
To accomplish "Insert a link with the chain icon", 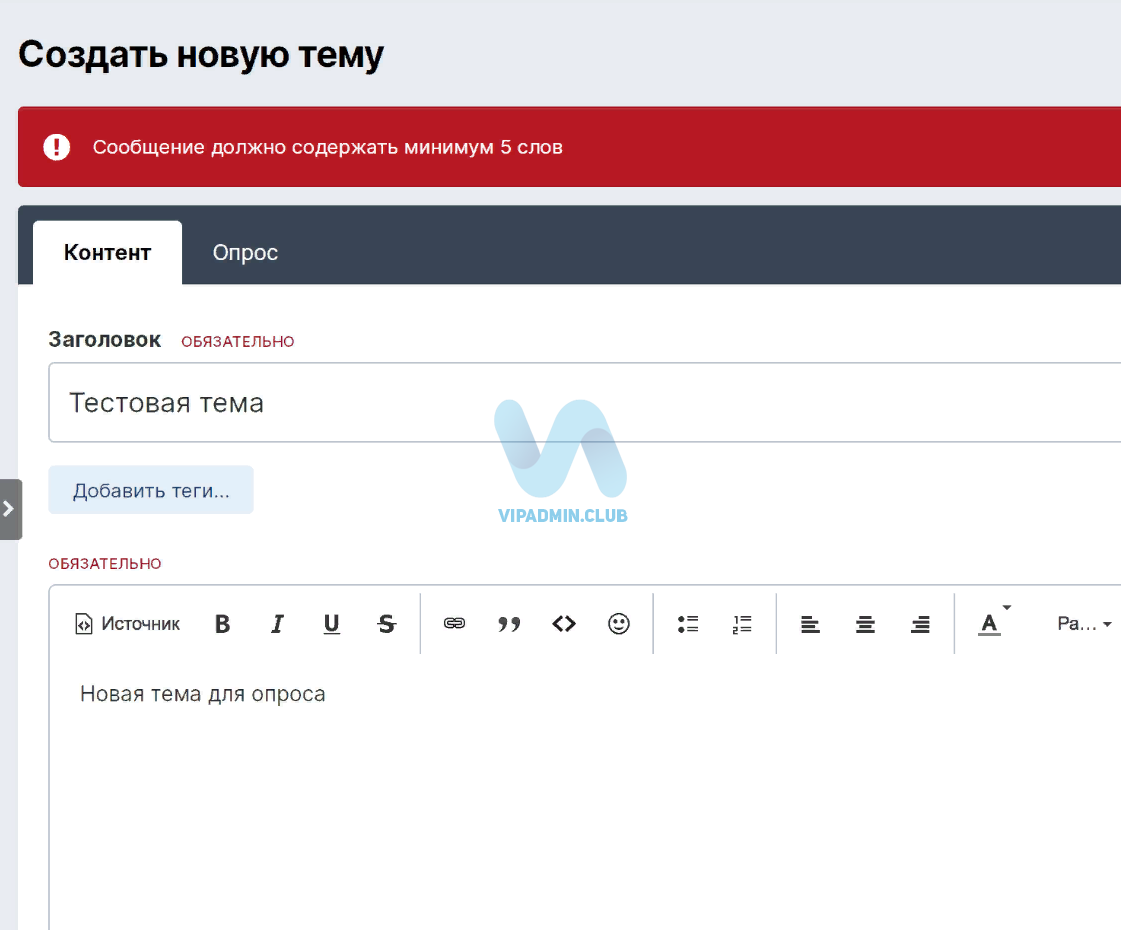I will [454, 624].
